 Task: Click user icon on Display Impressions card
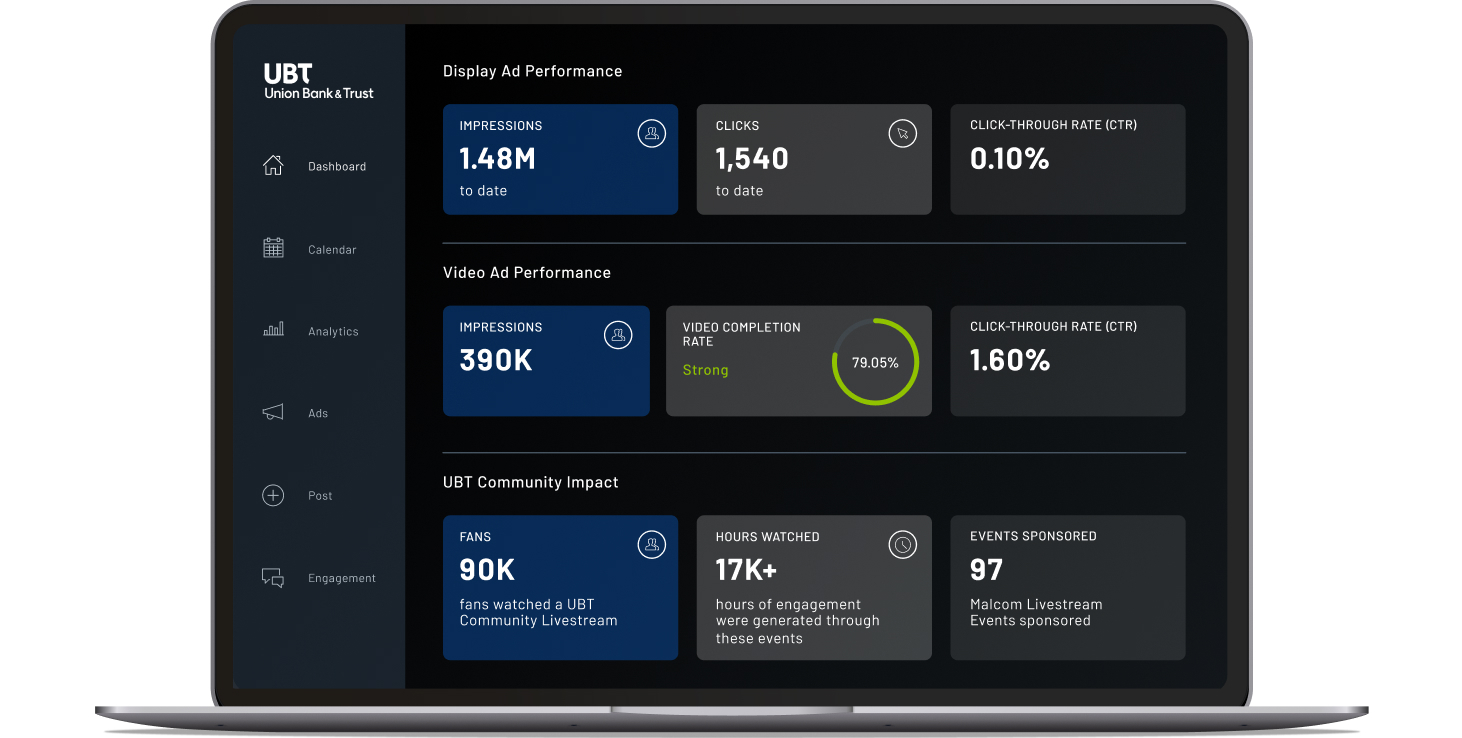pyautogui.click(x=651, y=133)
